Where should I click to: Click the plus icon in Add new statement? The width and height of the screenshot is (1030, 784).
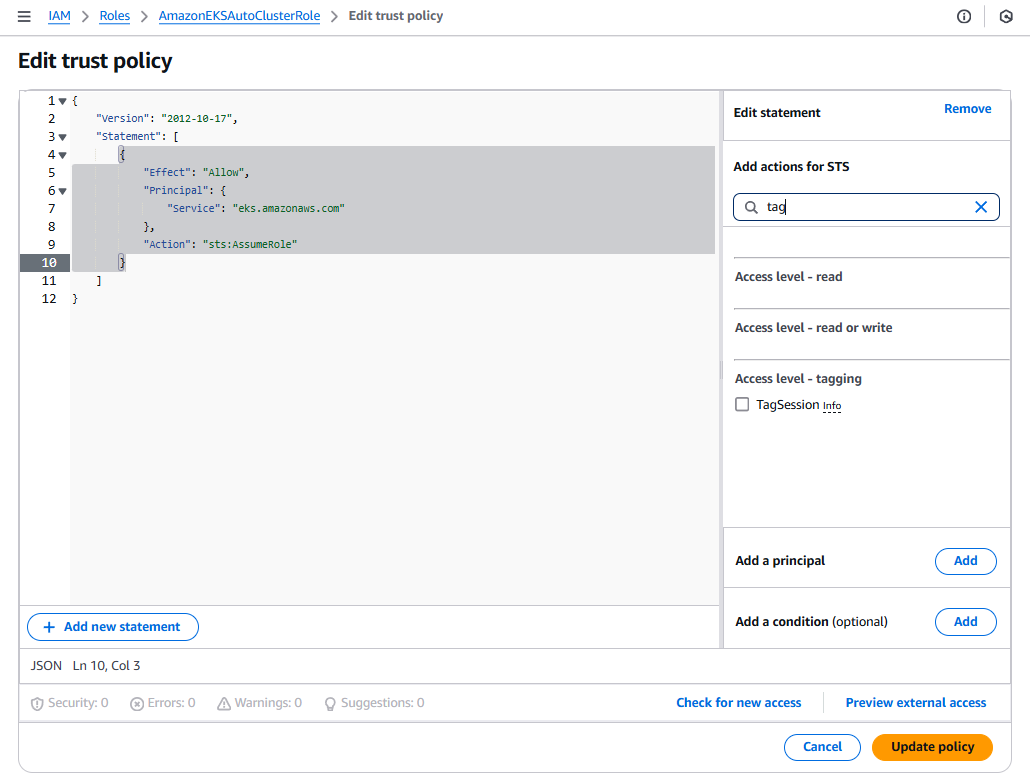coord(49,628)
